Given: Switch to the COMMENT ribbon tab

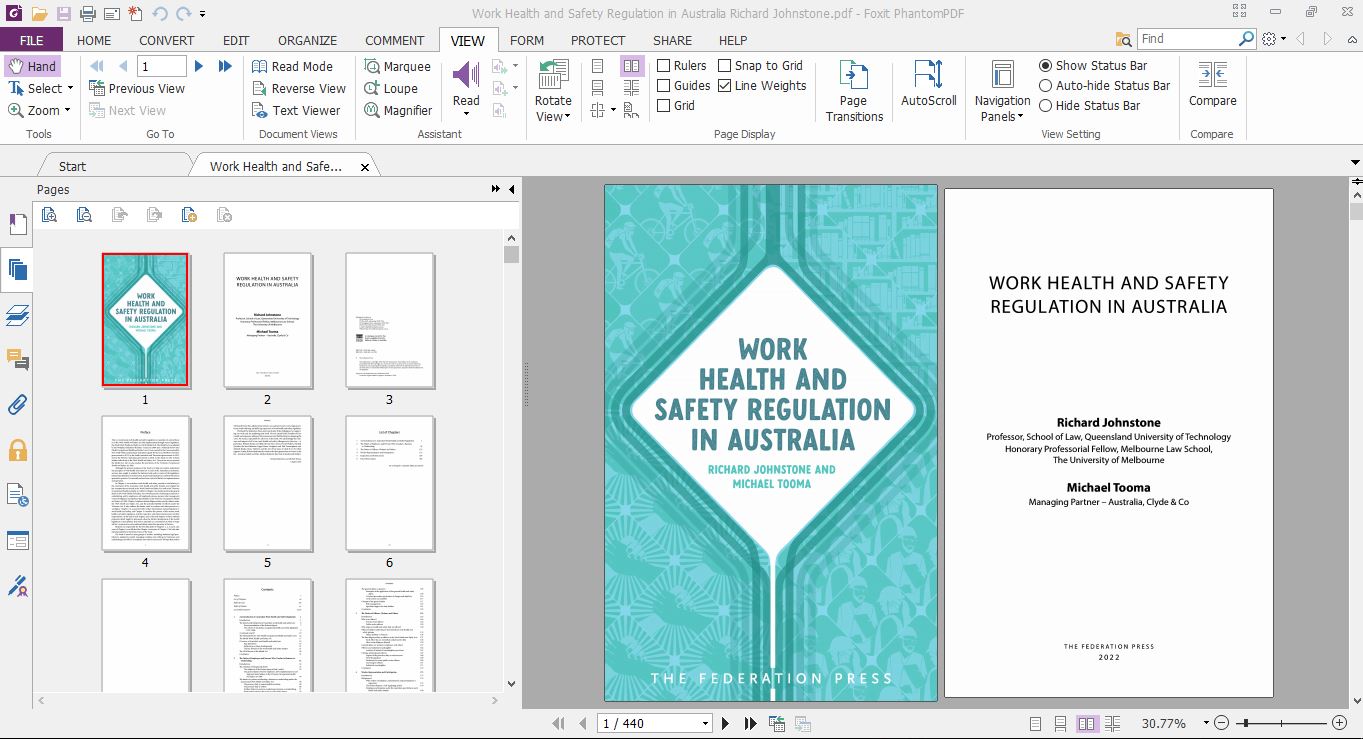Looking at the screenshot, I should [x=394, y=40].
